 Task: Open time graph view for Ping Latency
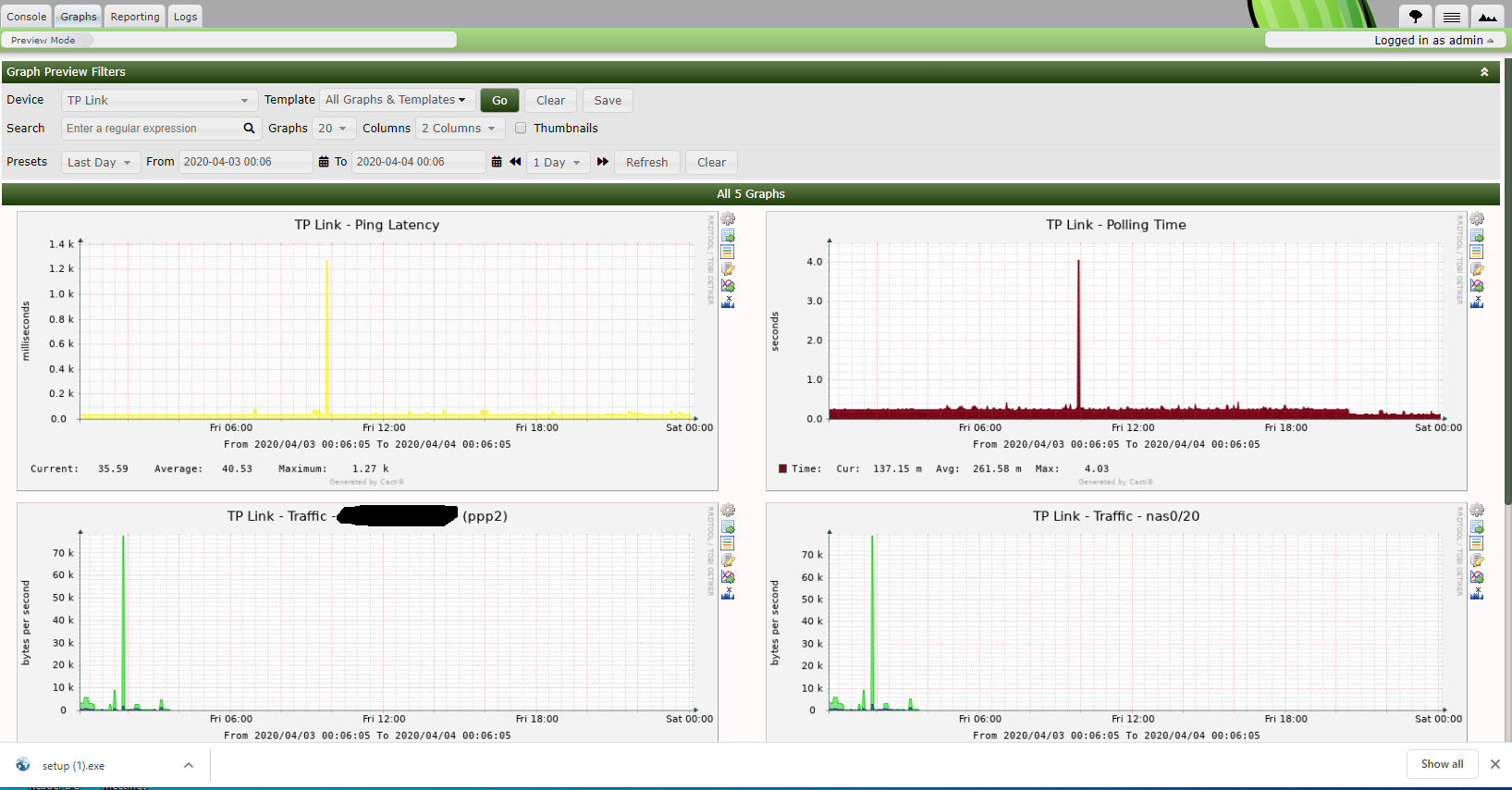(728, 252)
